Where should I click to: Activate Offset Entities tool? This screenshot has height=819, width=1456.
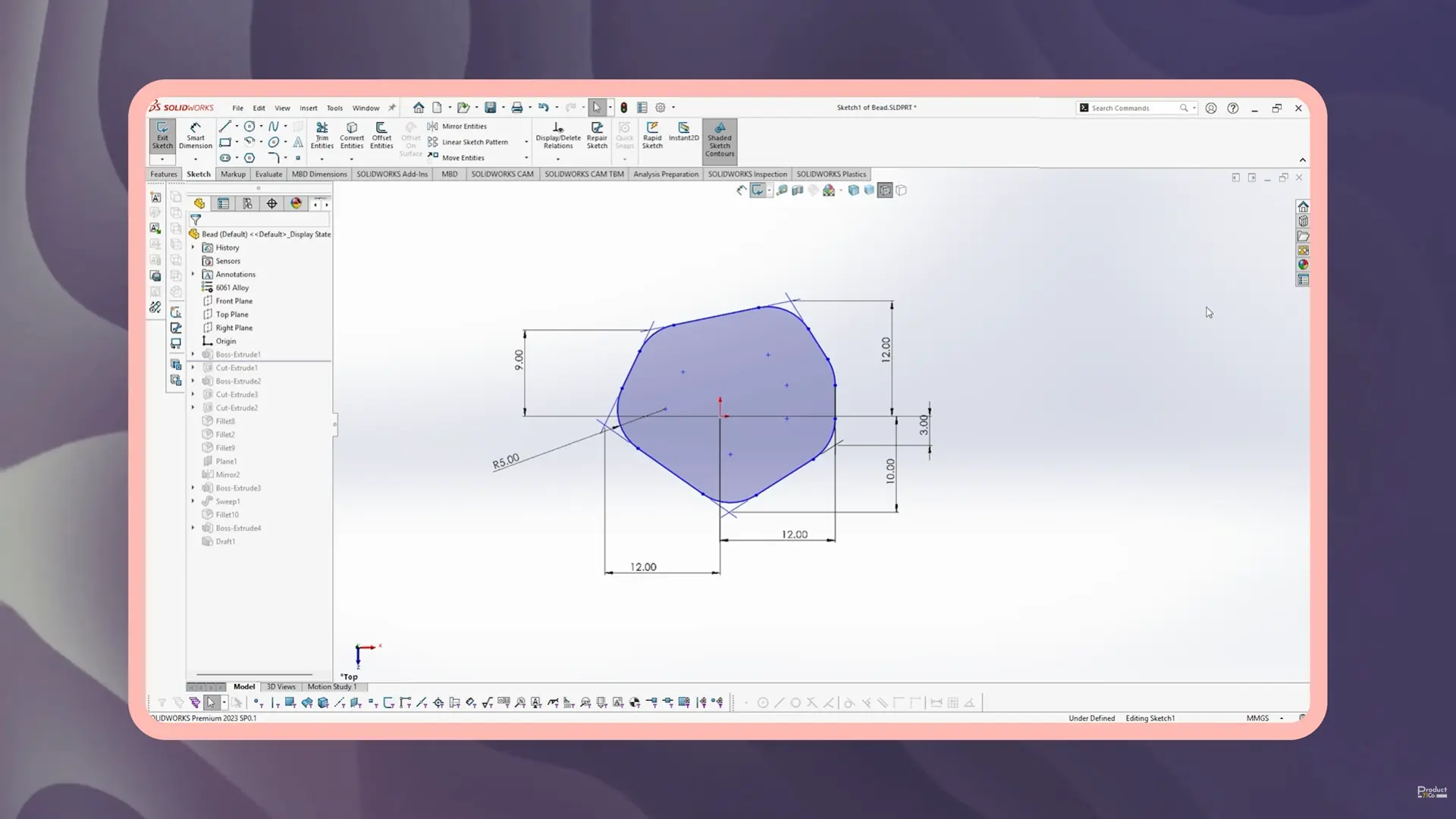(x=381, y=135)
